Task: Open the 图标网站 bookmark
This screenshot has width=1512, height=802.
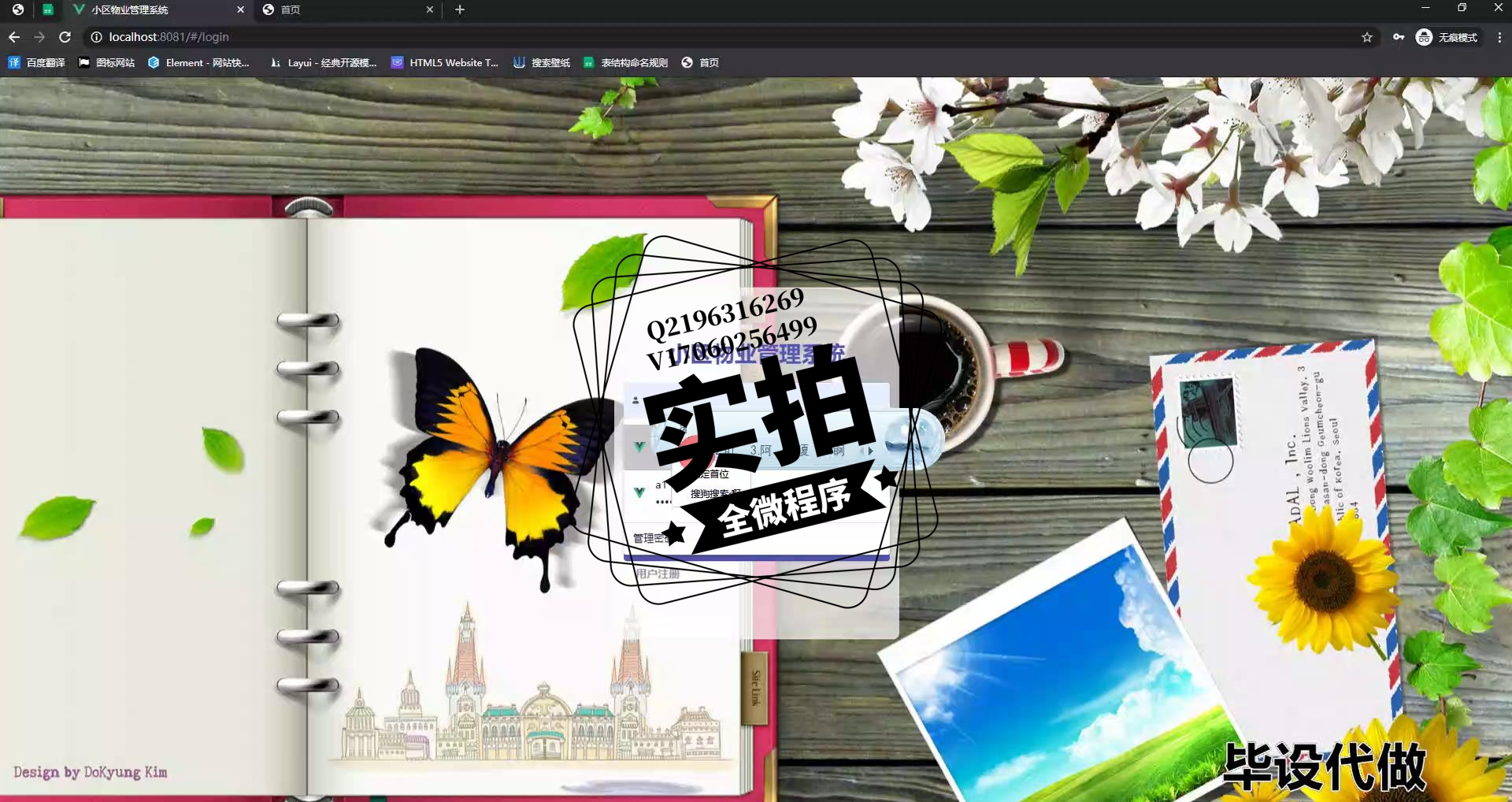Action: 106,62
